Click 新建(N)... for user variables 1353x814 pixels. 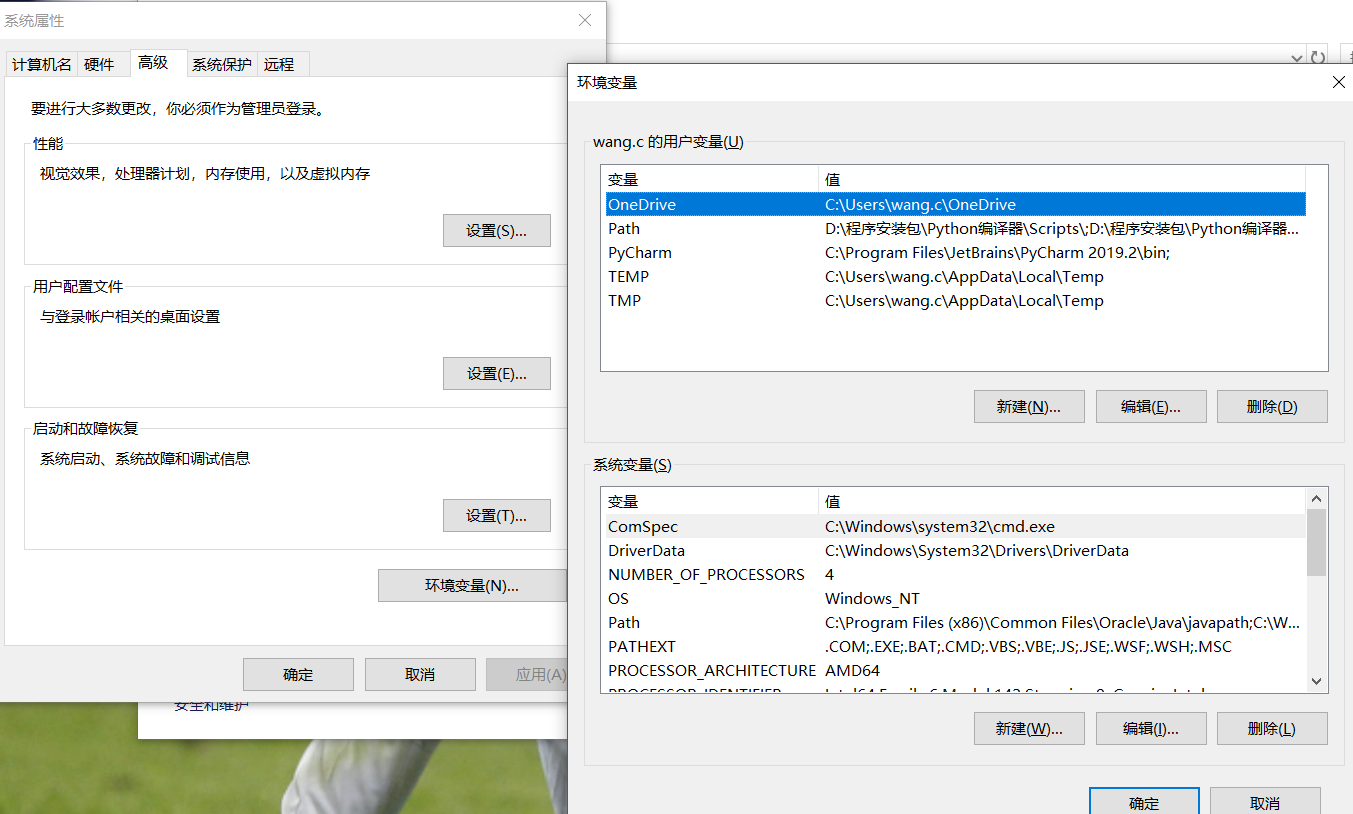pyautogui.click(x=1029, y=406)
